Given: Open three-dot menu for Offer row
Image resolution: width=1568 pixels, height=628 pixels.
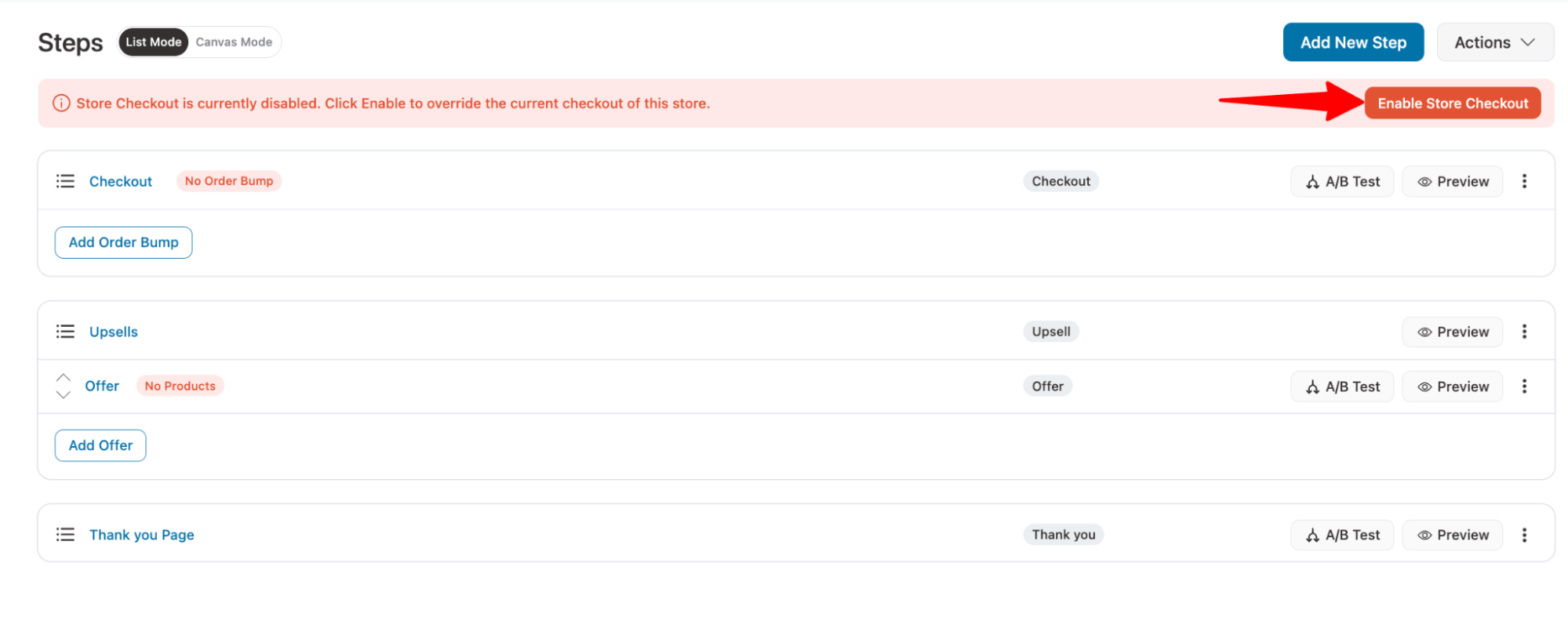Looking at the screenshot, I should point(1524,386).
